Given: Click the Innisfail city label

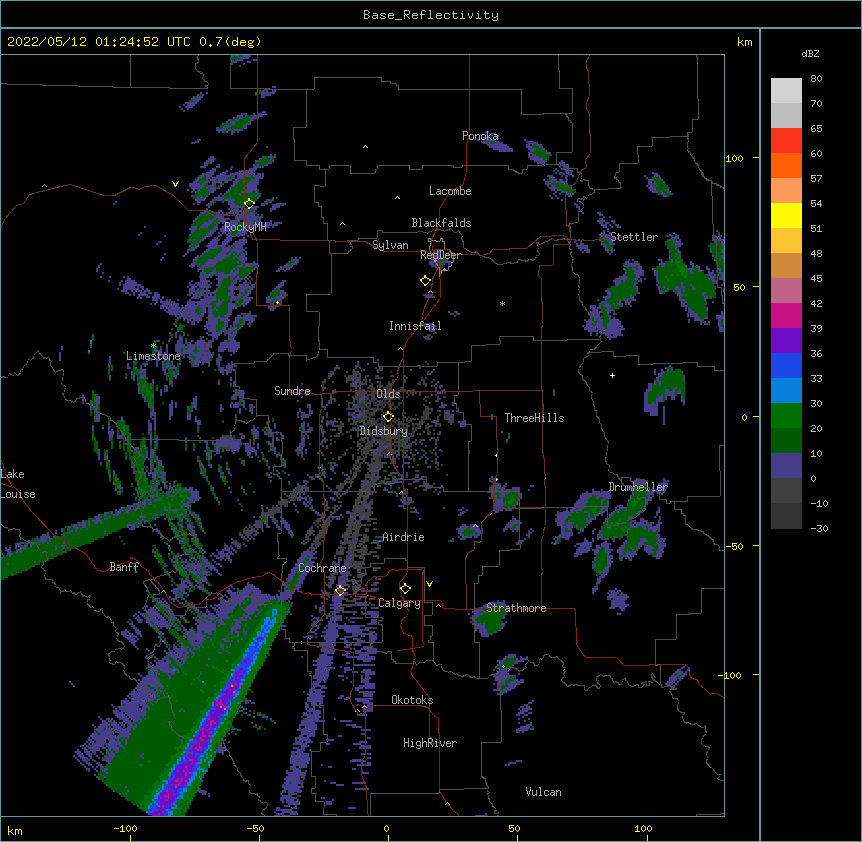Looking at the screenshot, I should click(x=415, y=326).
